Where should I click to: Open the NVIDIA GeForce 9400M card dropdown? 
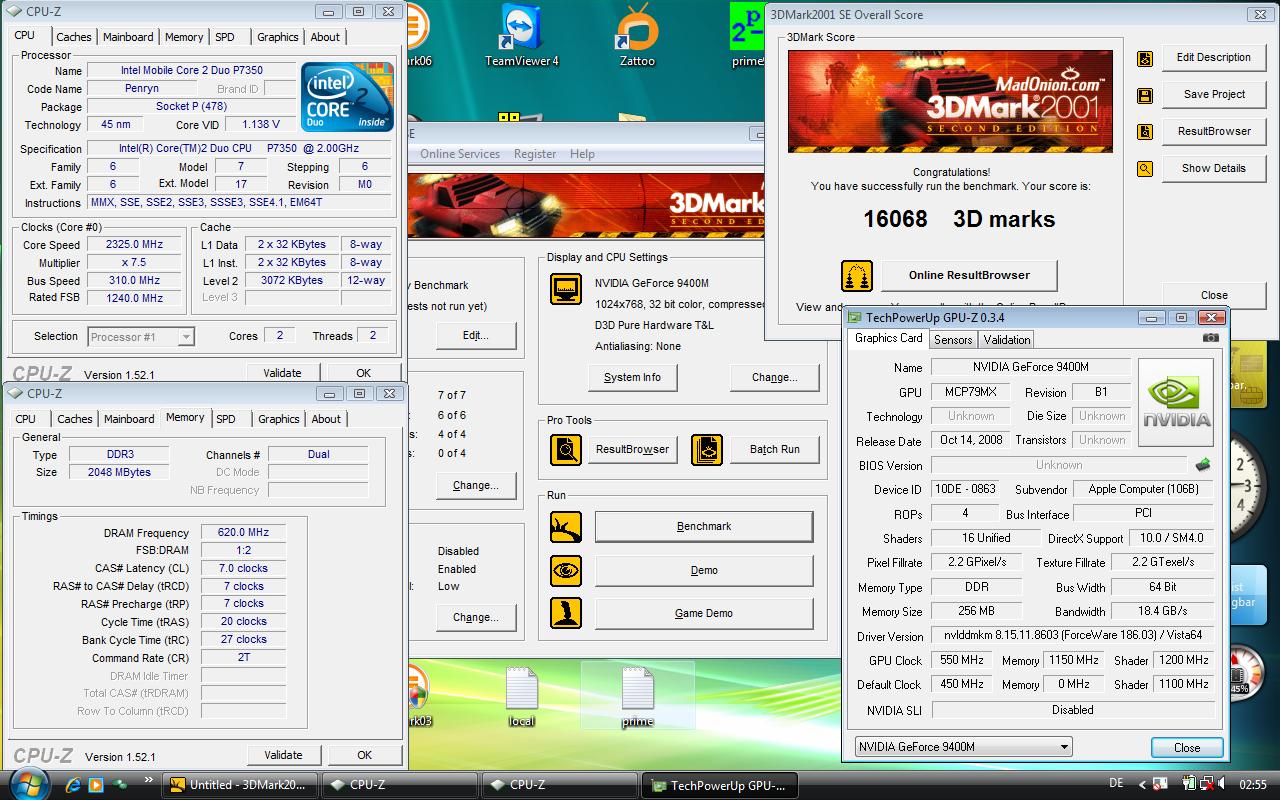[964, 747]
